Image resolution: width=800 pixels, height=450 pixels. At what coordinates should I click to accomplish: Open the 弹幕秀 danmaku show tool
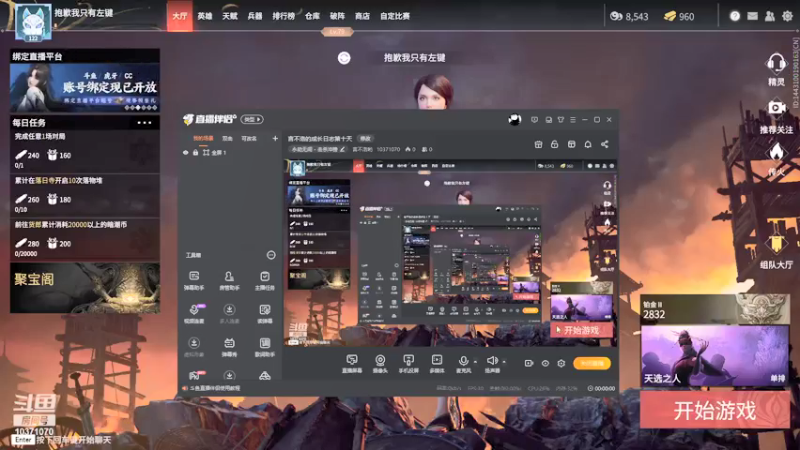click(x=229, y=347)
